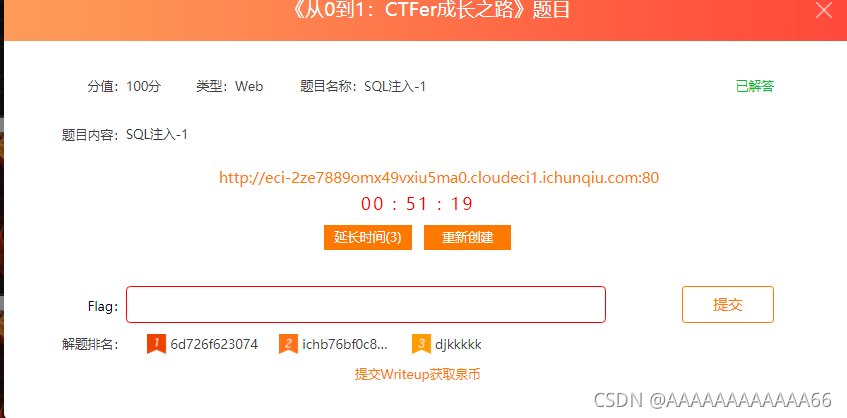The image size is (847, 418).
Task: Click the 延长时间(3) button
Action: (368, 238)
